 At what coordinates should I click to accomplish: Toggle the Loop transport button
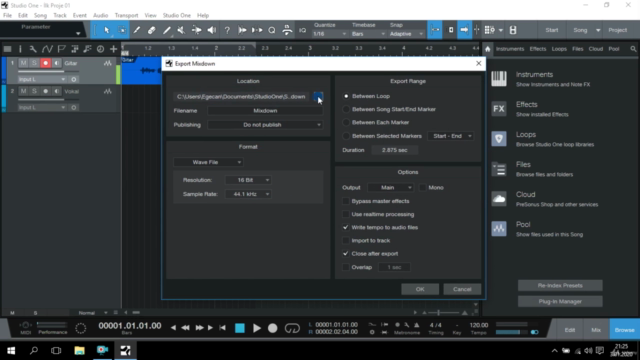(292, 328)
